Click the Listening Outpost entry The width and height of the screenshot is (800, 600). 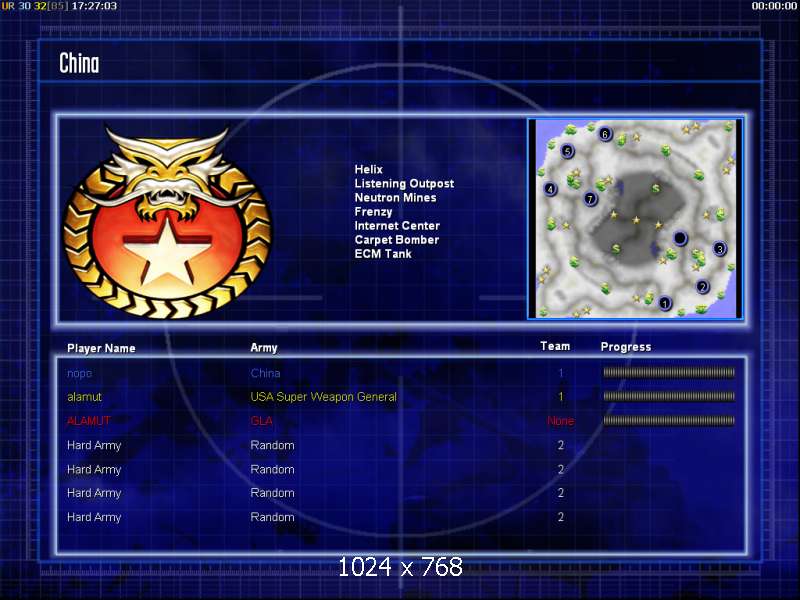(x=404, y=184)
